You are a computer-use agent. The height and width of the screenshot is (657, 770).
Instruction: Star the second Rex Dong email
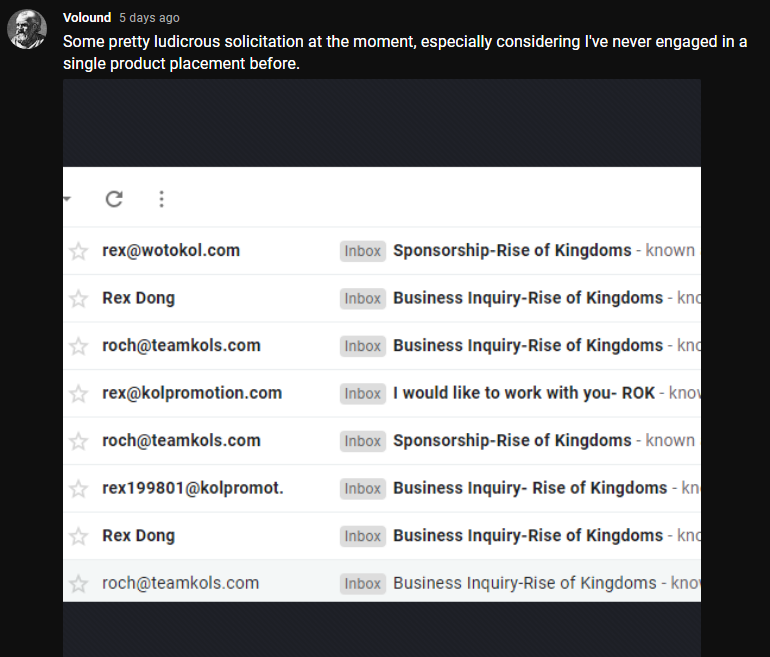pyautogui.click(x=79, y=536)
